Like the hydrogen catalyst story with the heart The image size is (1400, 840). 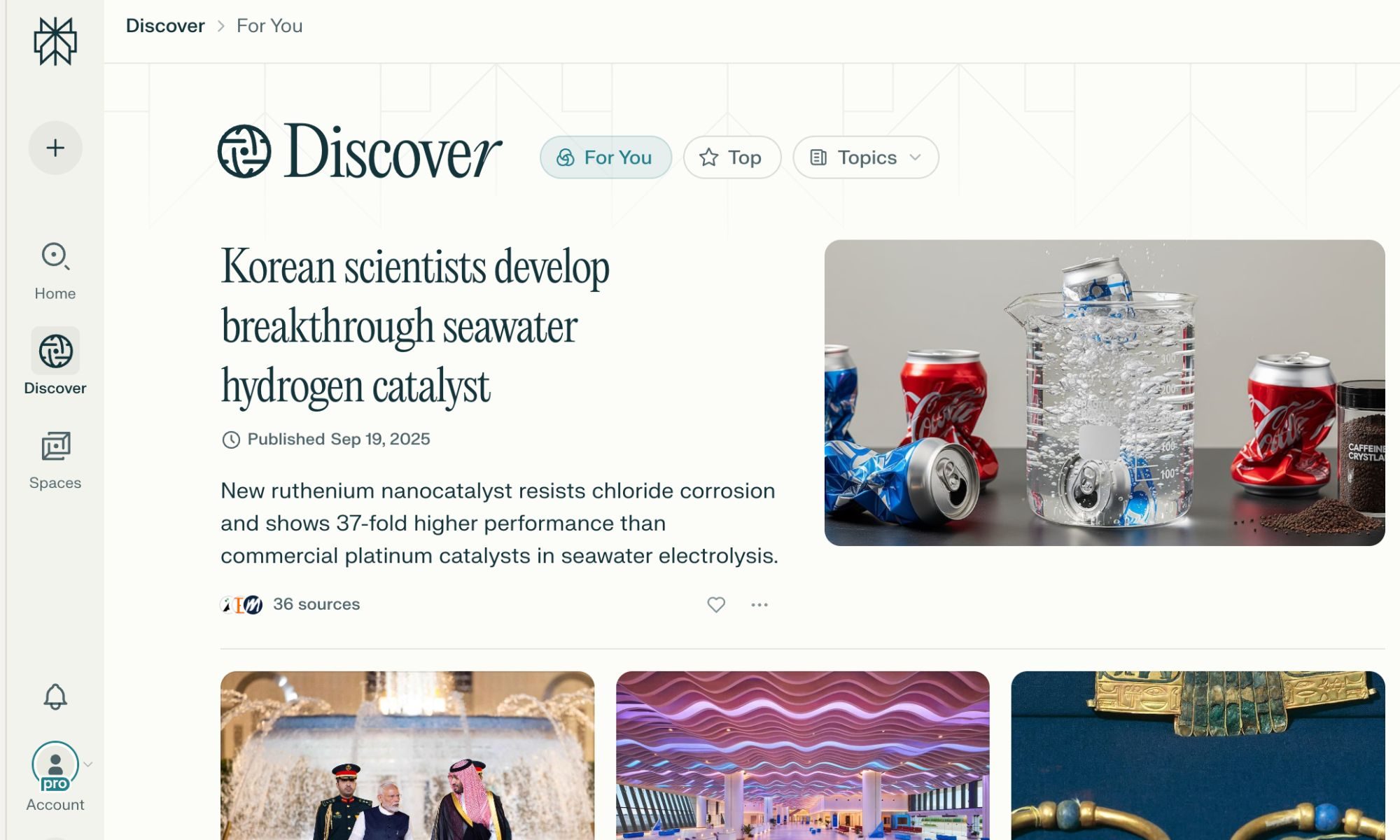click(x=716, y=604)
